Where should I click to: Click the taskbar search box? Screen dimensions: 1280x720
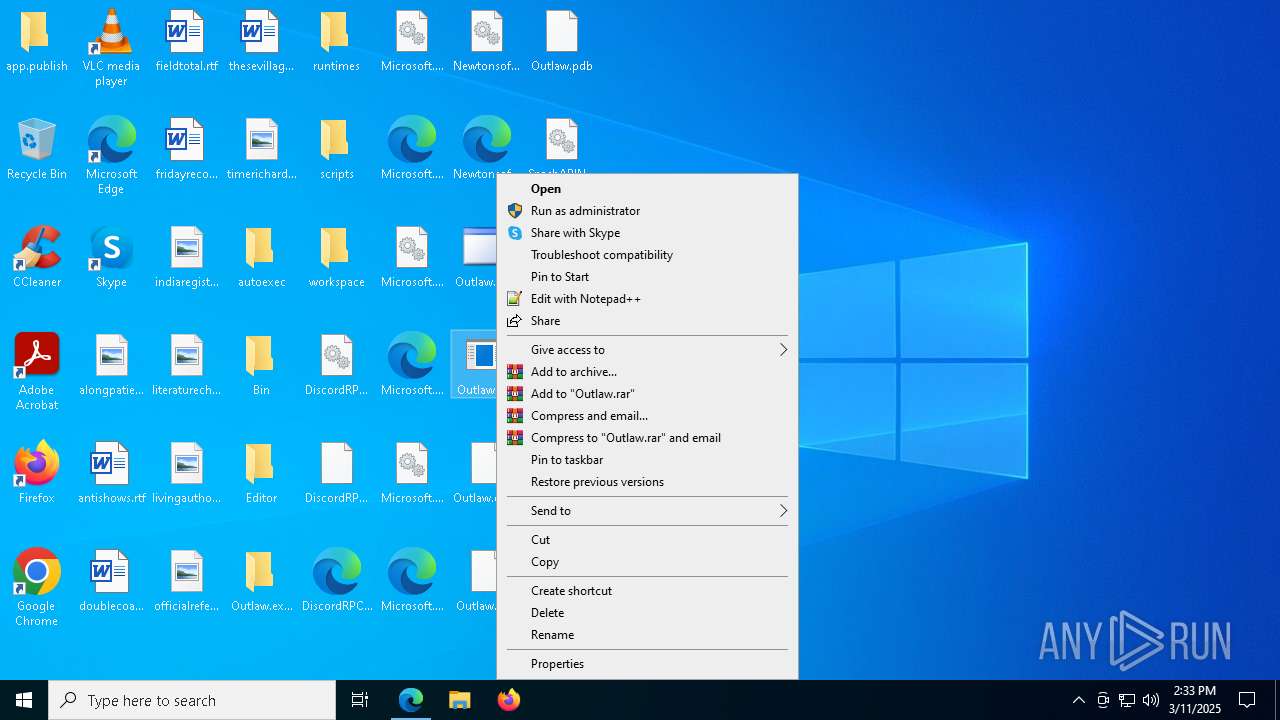[x=192, y=700]
